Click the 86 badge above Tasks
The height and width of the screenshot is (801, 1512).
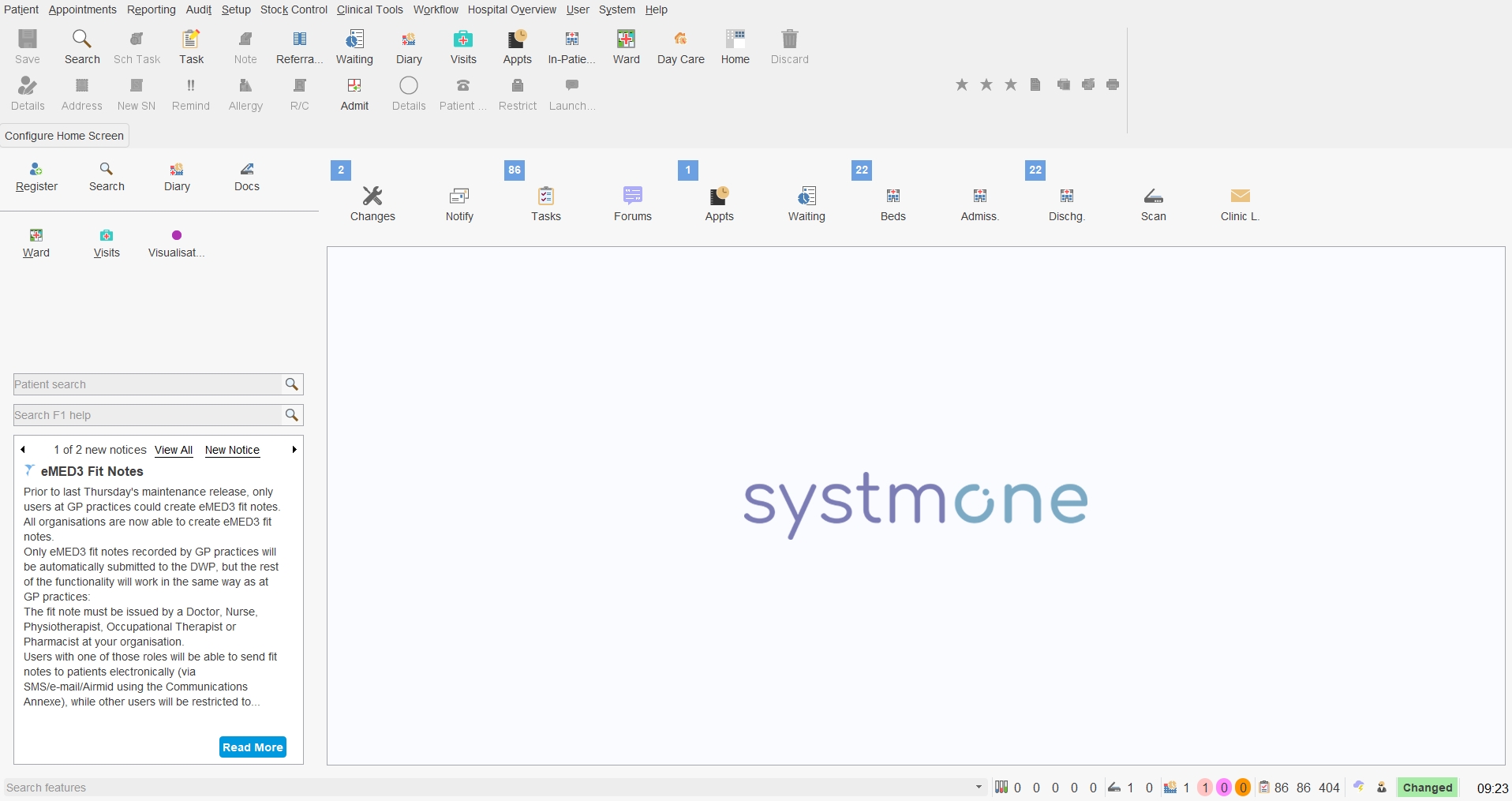[515, 170]
